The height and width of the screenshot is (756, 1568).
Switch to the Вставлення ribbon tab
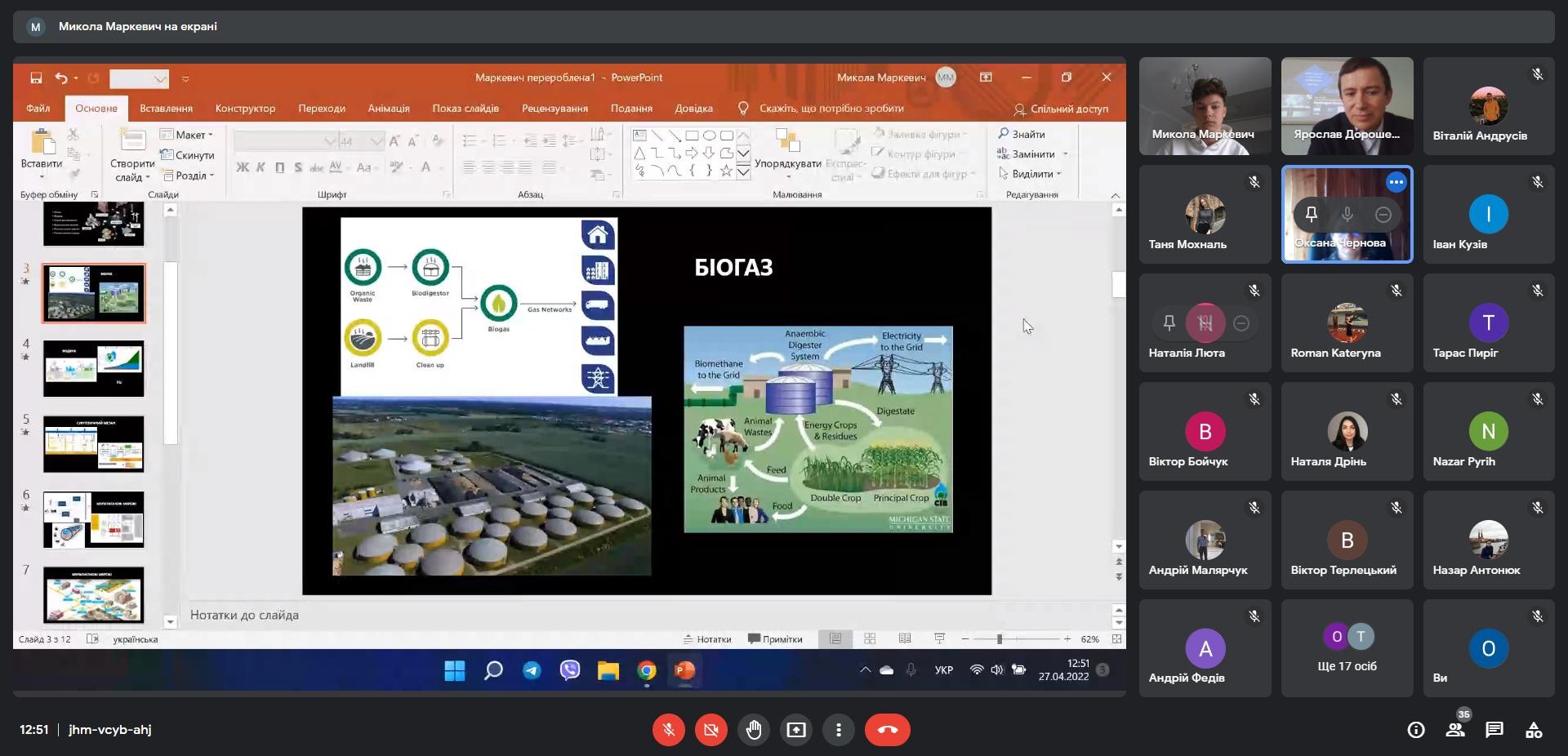pyautogui.click(x=166, y=109)
